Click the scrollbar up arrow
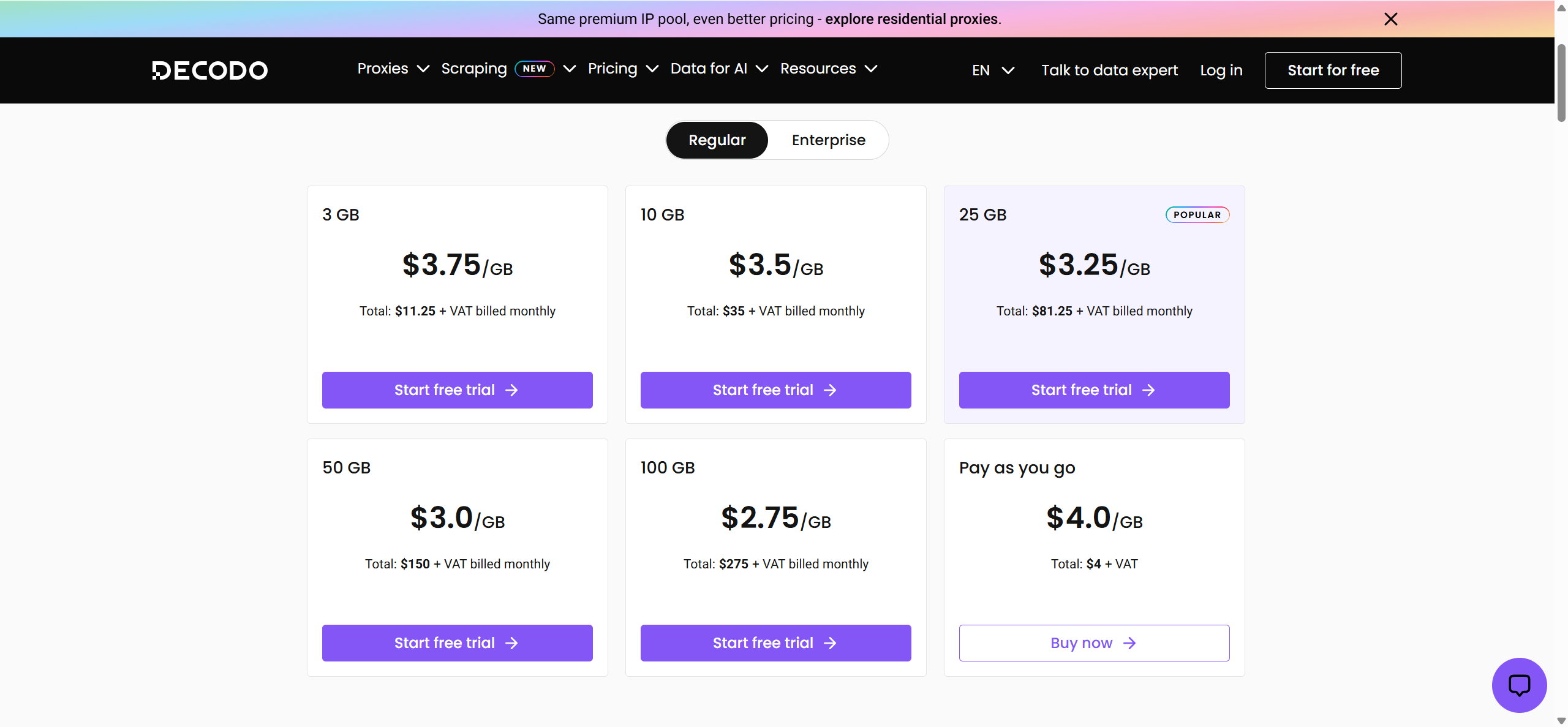 point(1561,8)
